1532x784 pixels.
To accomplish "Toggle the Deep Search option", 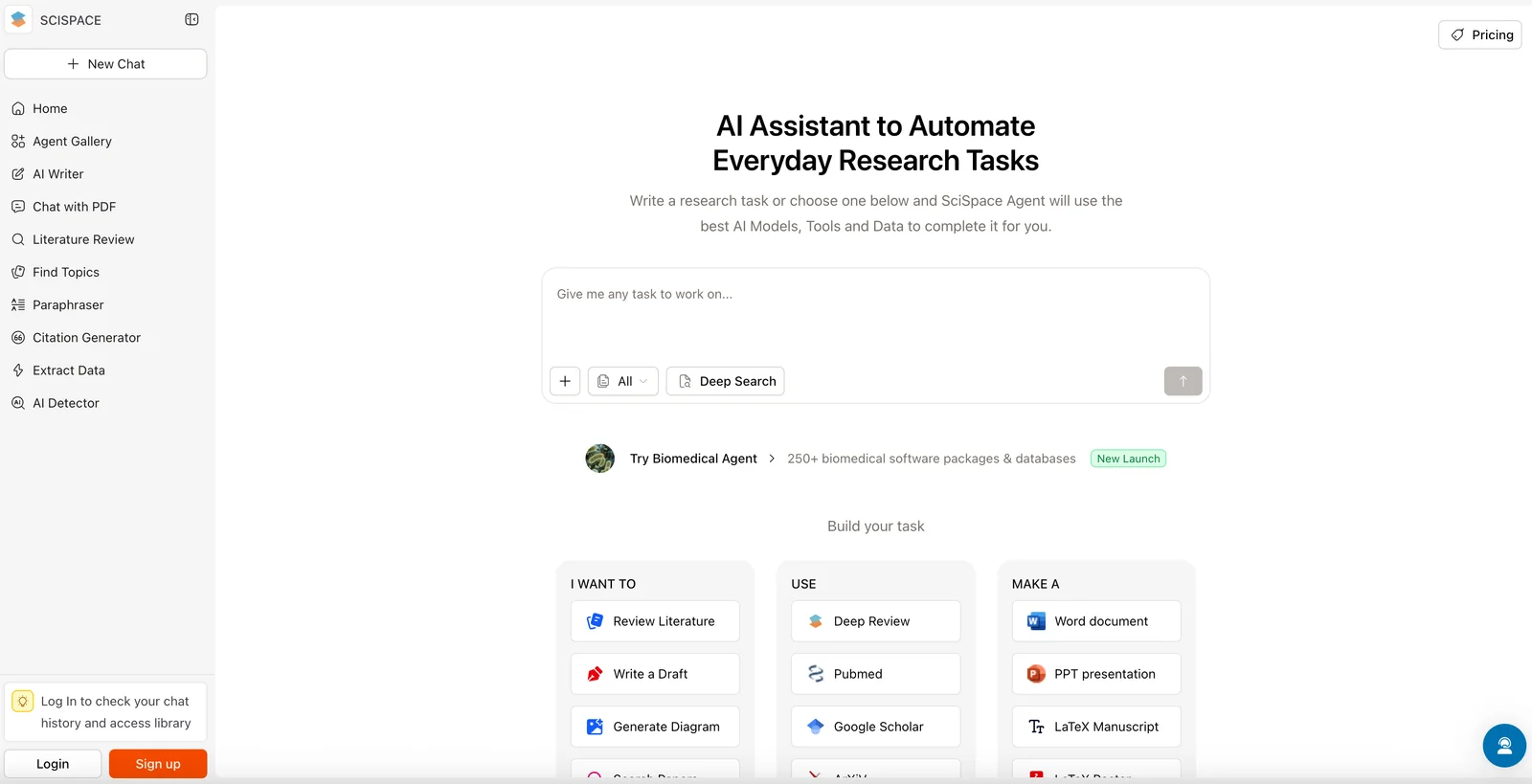I will coord(725,381).
